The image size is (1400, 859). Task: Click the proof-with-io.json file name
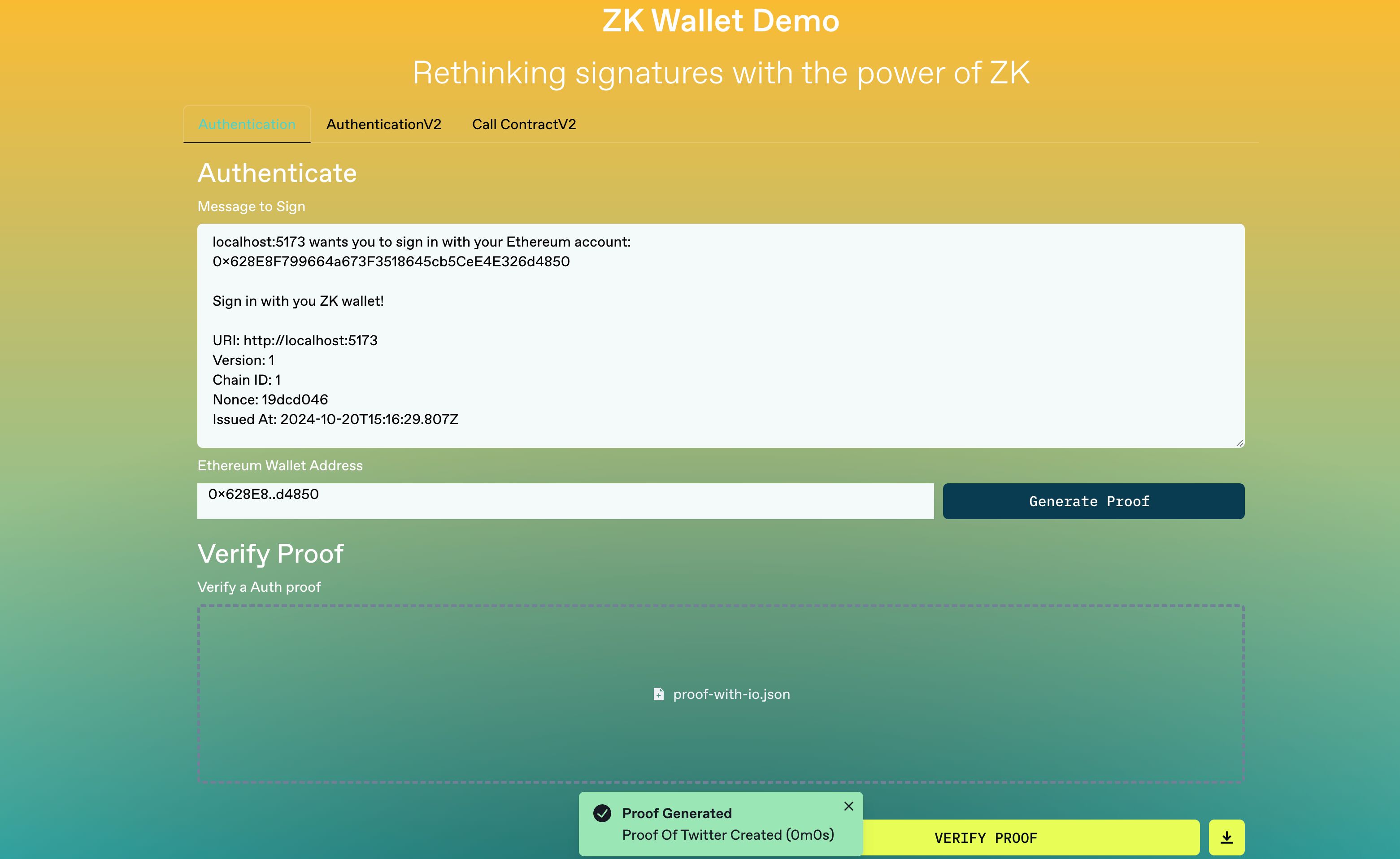(731, 694)
